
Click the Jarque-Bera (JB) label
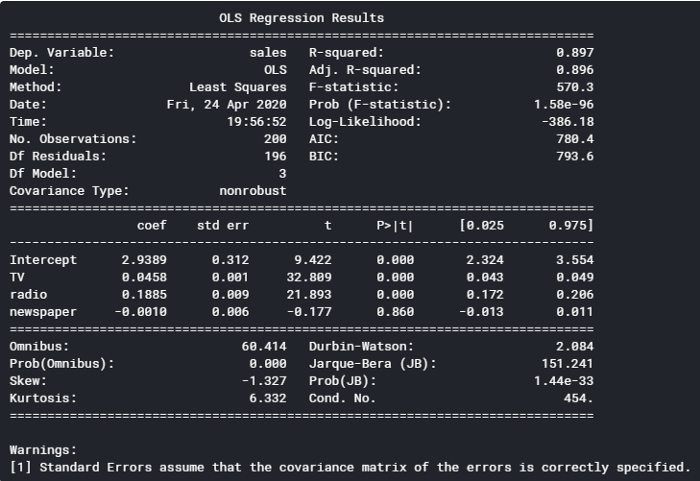[372, 363]
